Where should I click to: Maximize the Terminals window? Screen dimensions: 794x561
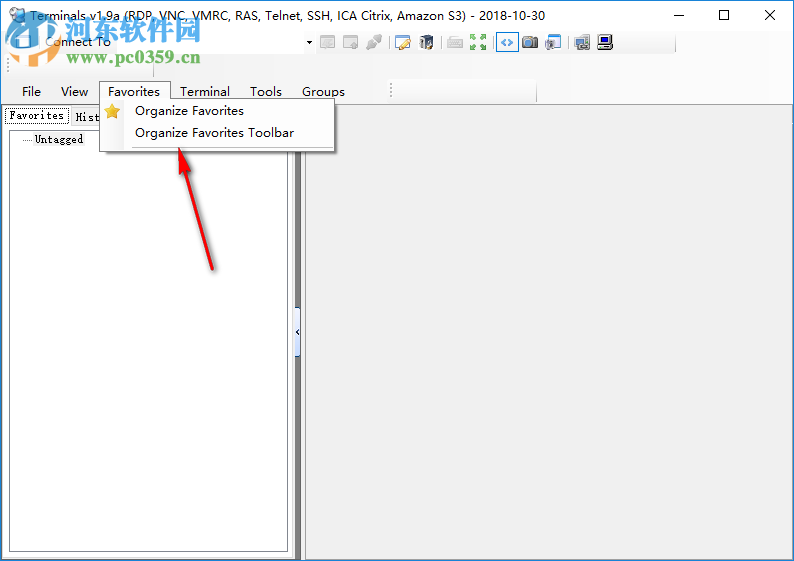[x=724, y=16]
